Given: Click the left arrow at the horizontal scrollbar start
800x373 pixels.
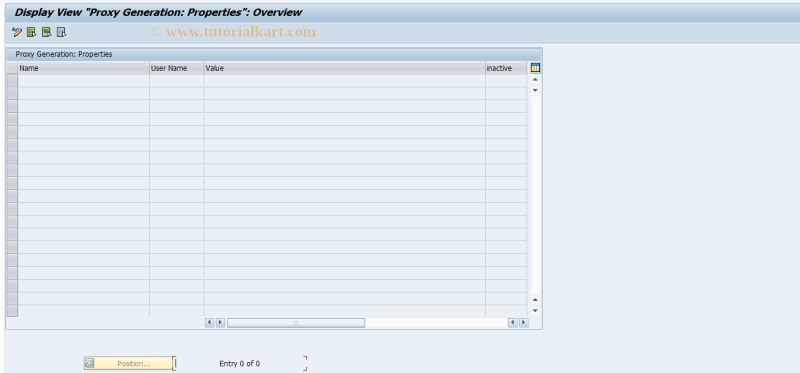Looking at the screenshot, I should 209,322.
